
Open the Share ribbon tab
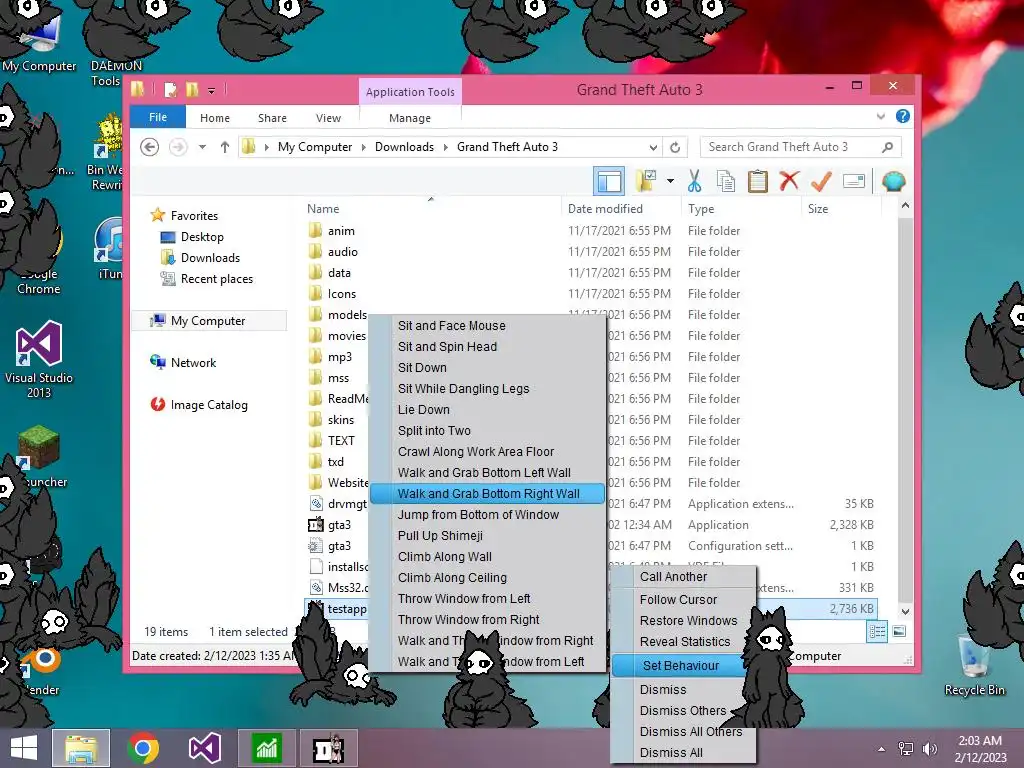[272, 118]
